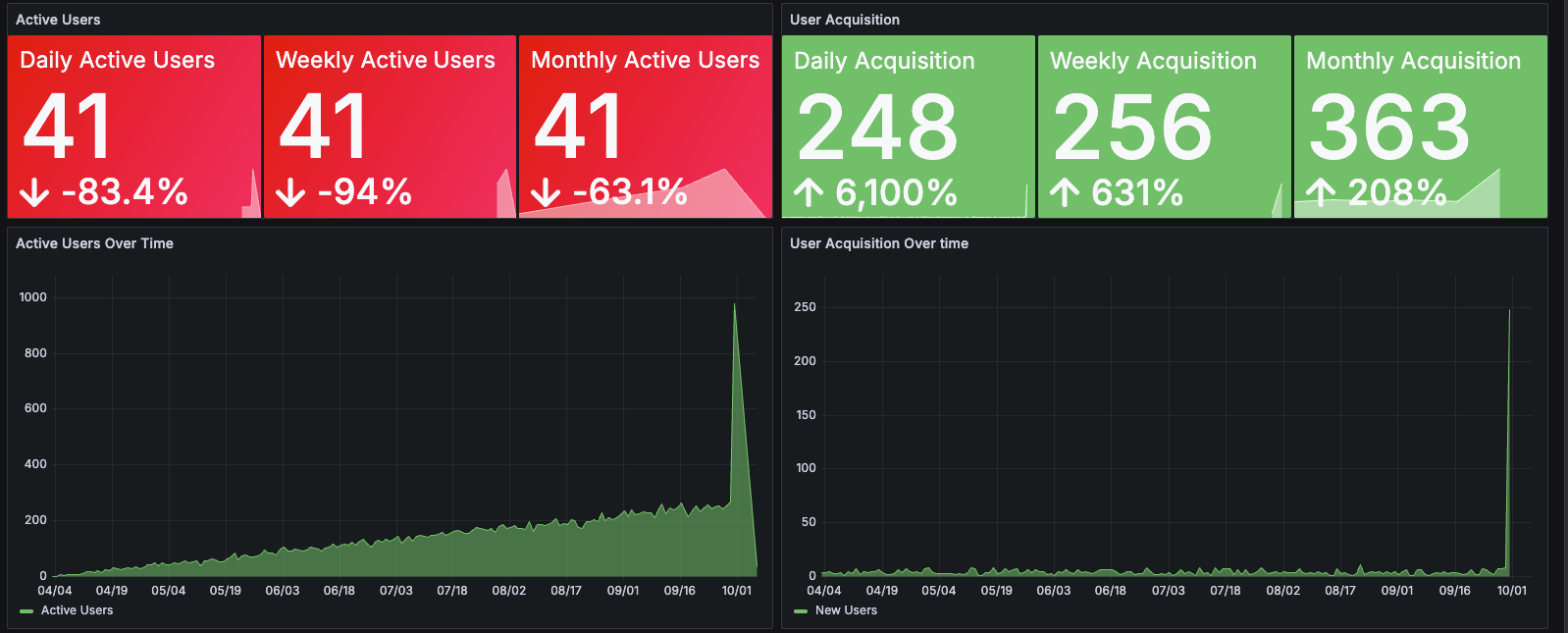Click the -63.1% change text
Viewport: 1568px width, 633px height.
tap(630, 191)
